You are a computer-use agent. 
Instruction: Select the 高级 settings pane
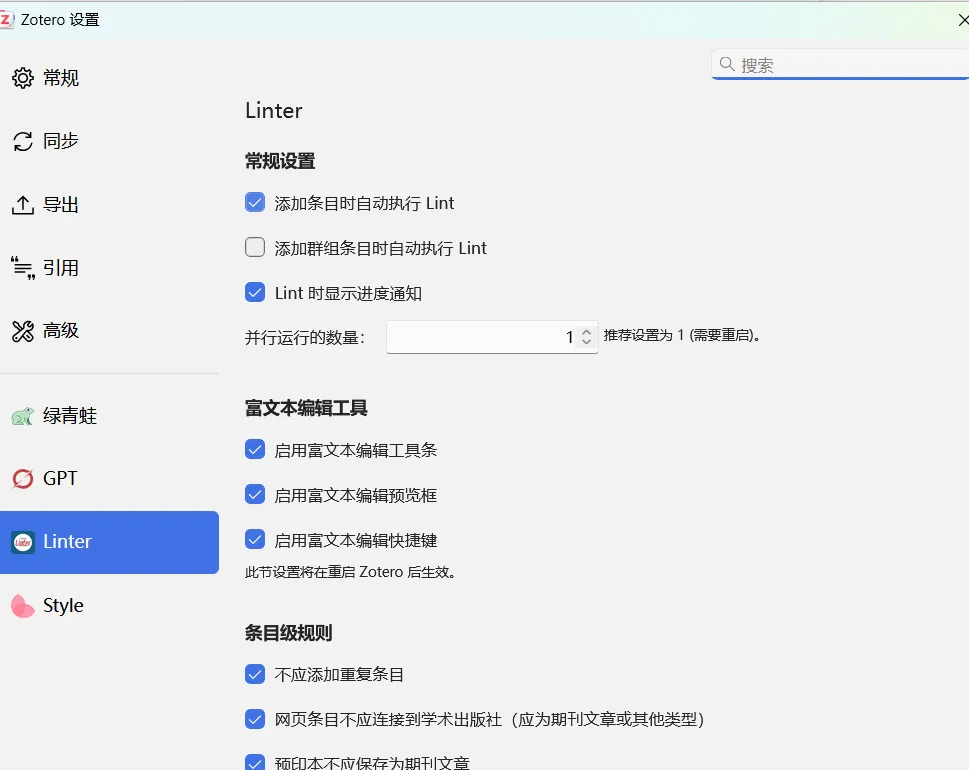coord(61,331)
